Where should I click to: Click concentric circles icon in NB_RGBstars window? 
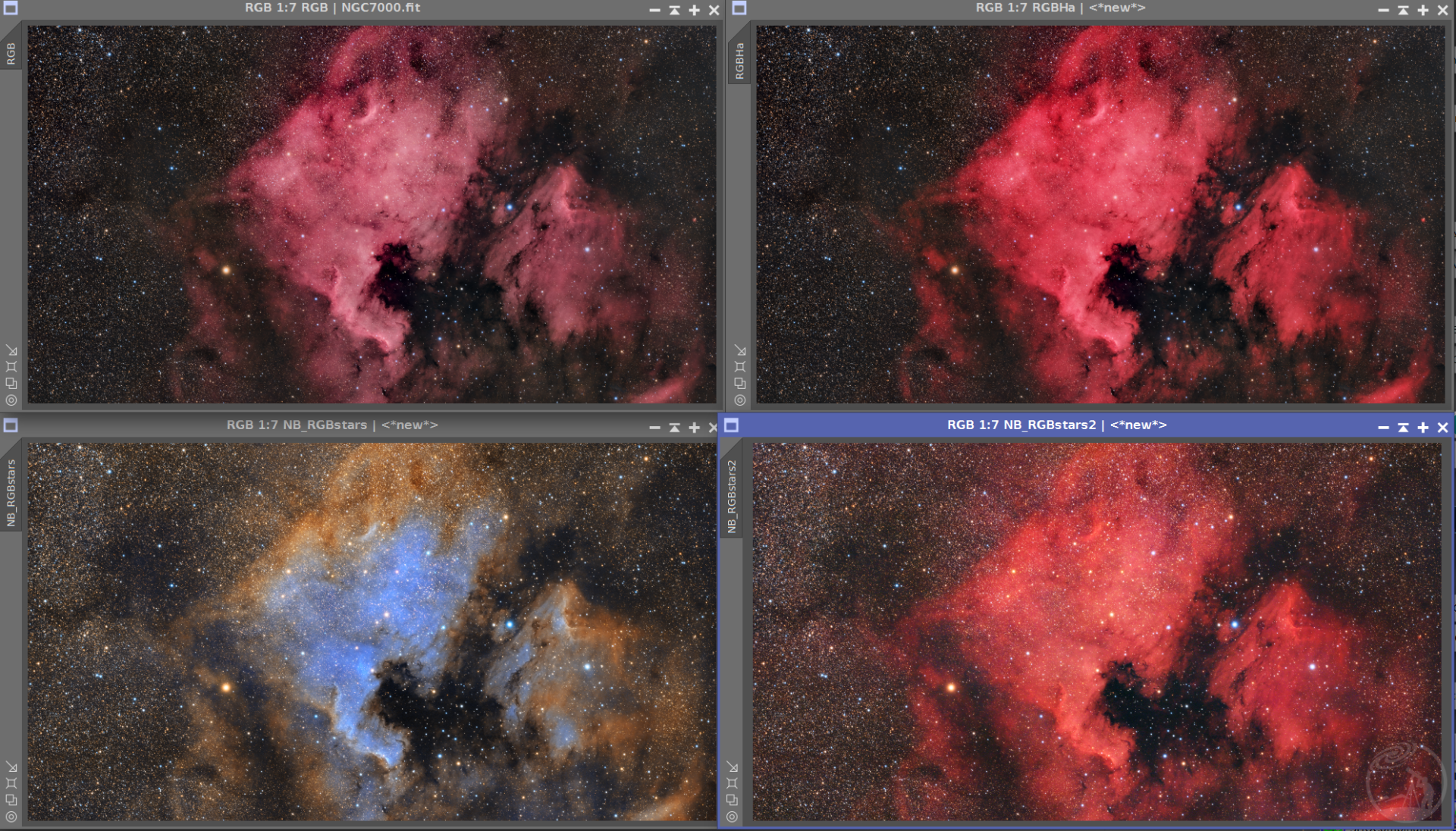pos(11,817)
